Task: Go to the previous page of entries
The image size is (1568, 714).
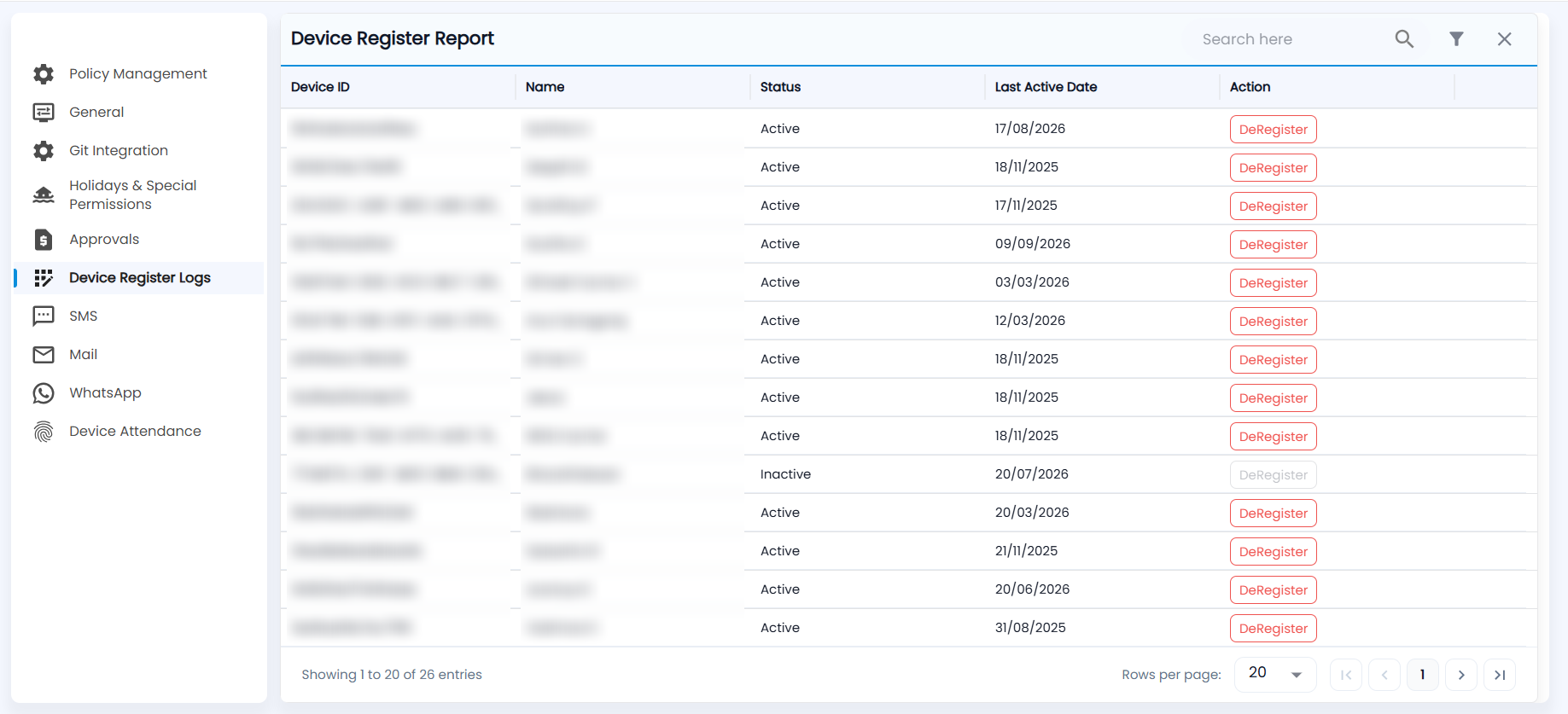Action: point(1384,675)
